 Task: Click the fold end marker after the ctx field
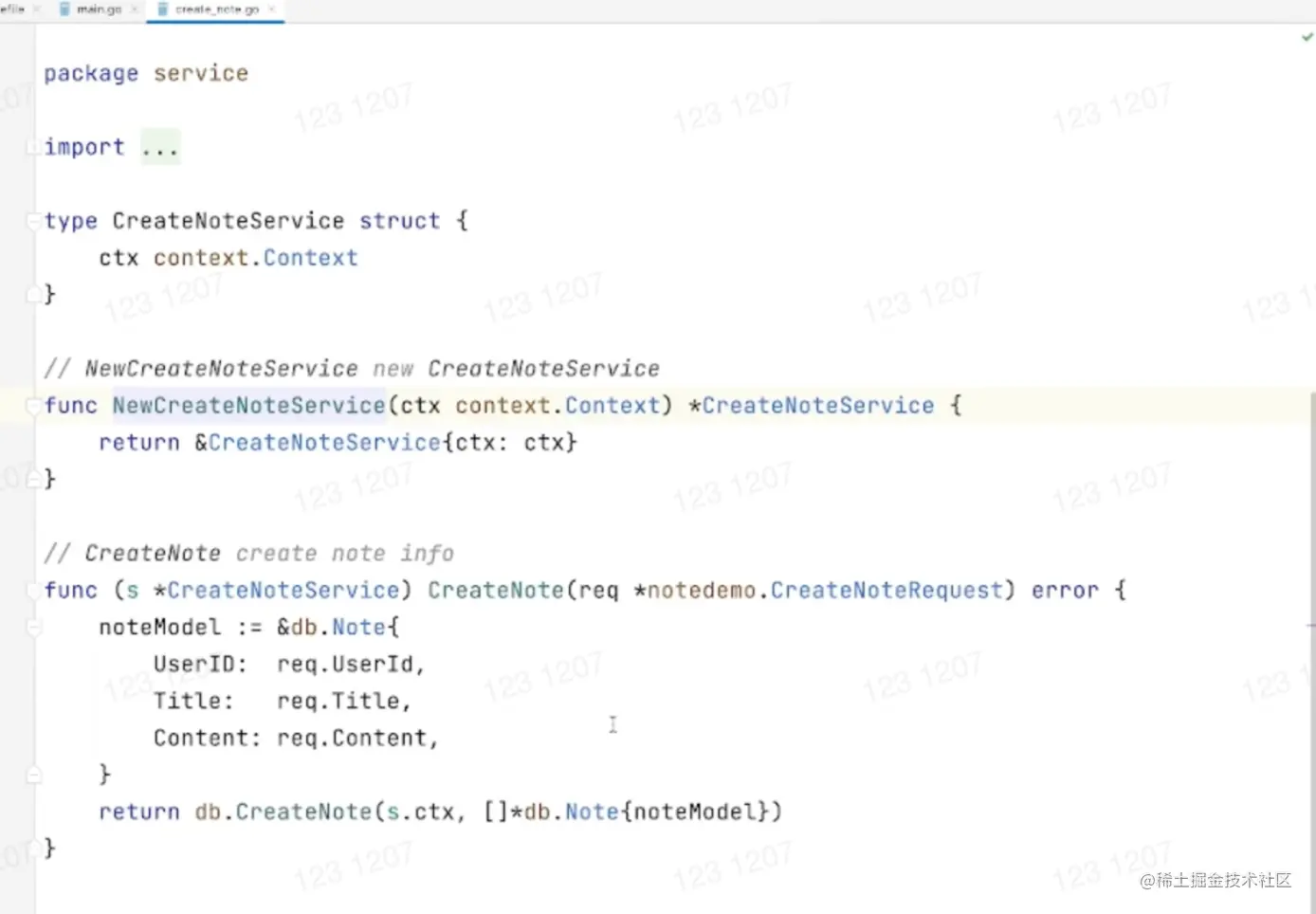(33, 295)
